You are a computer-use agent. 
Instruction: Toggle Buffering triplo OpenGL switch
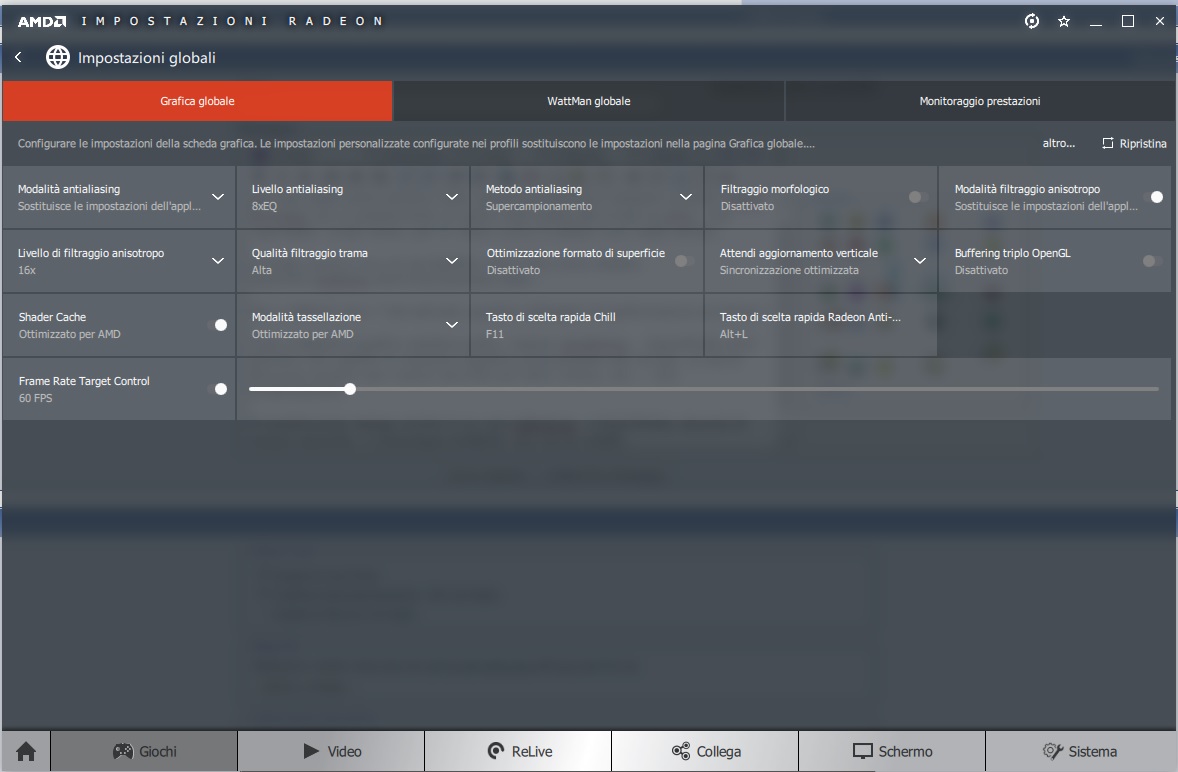click(1152, 261)
